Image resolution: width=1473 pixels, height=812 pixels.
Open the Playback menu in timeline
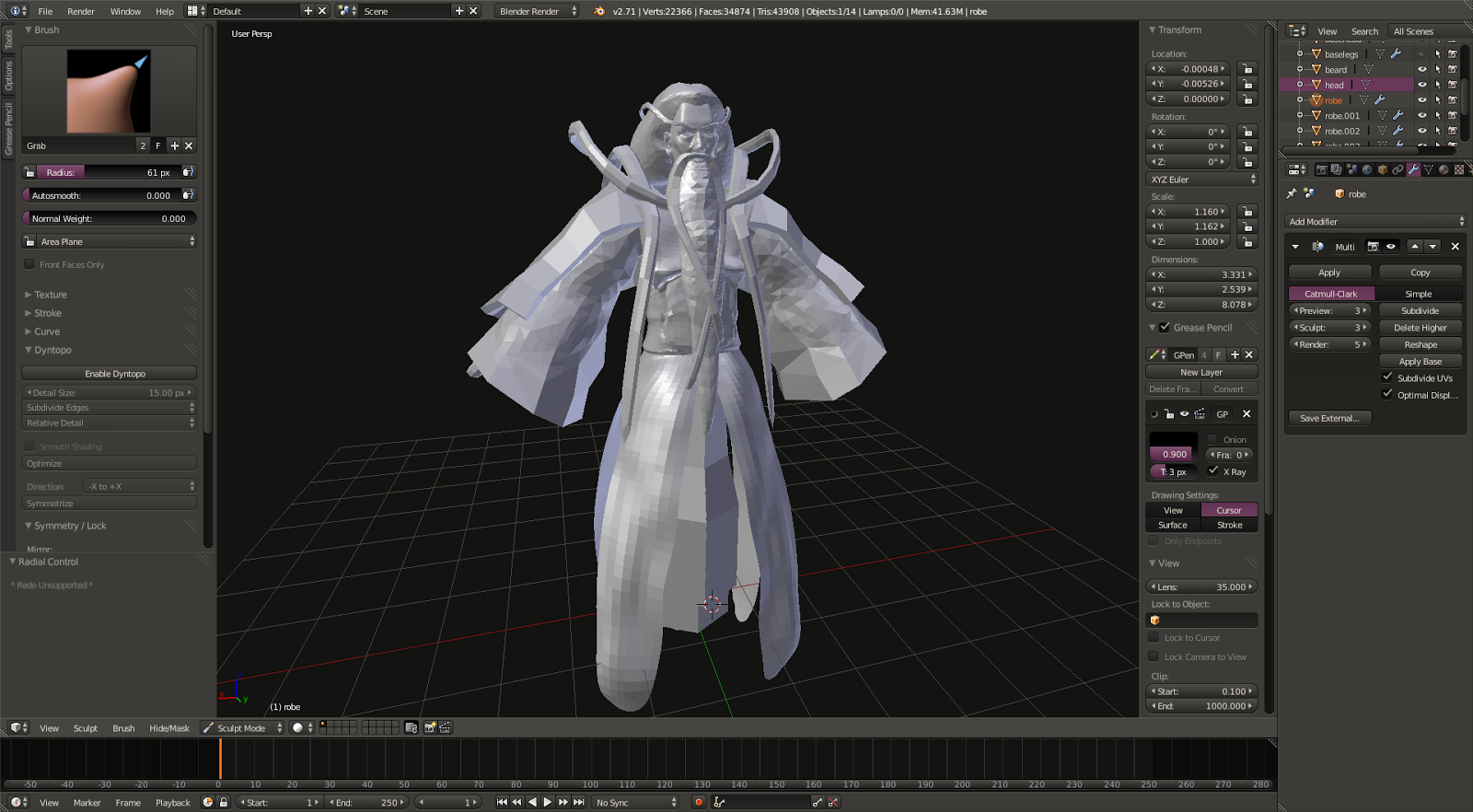point(173,802)
